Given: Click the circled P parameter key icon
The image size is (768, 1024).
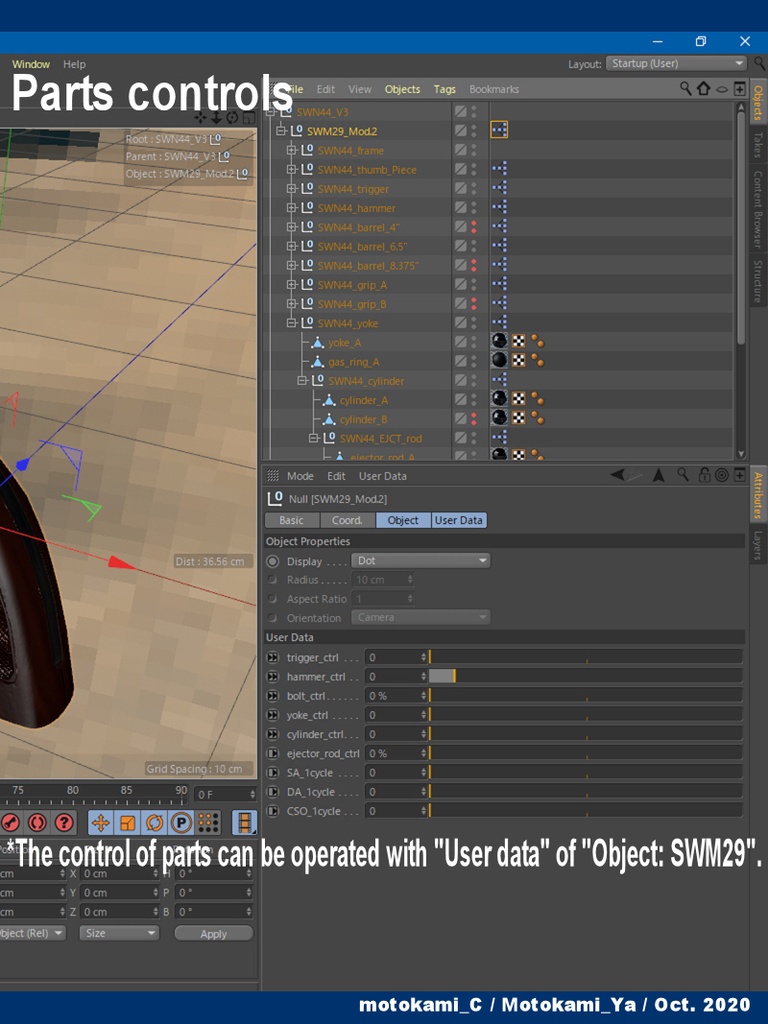Looking at the screenshot, I should 181,823.
